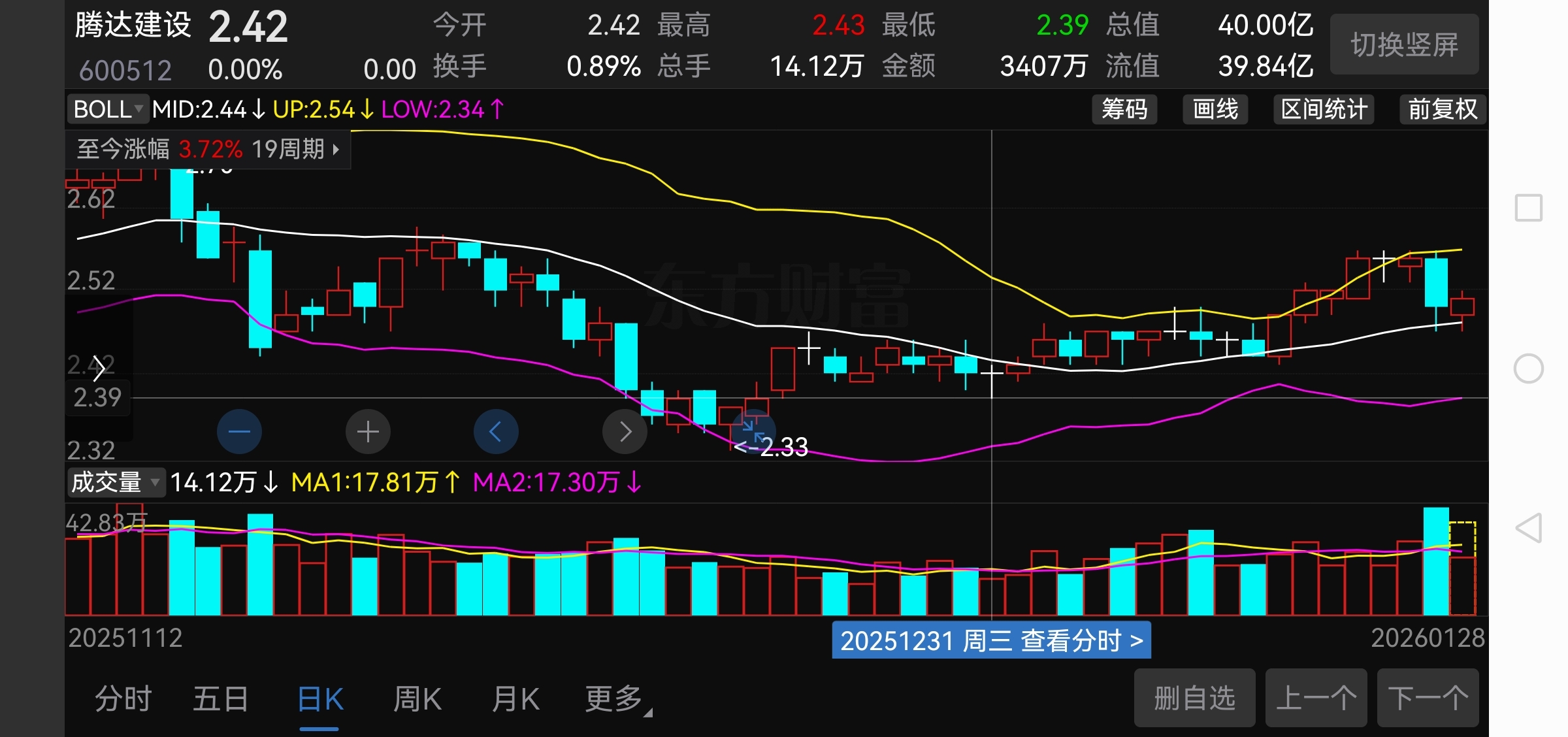1568x737 pixels.
Task: Toggle the 前复权 price adjustment mode
Action: point(1443,109)
